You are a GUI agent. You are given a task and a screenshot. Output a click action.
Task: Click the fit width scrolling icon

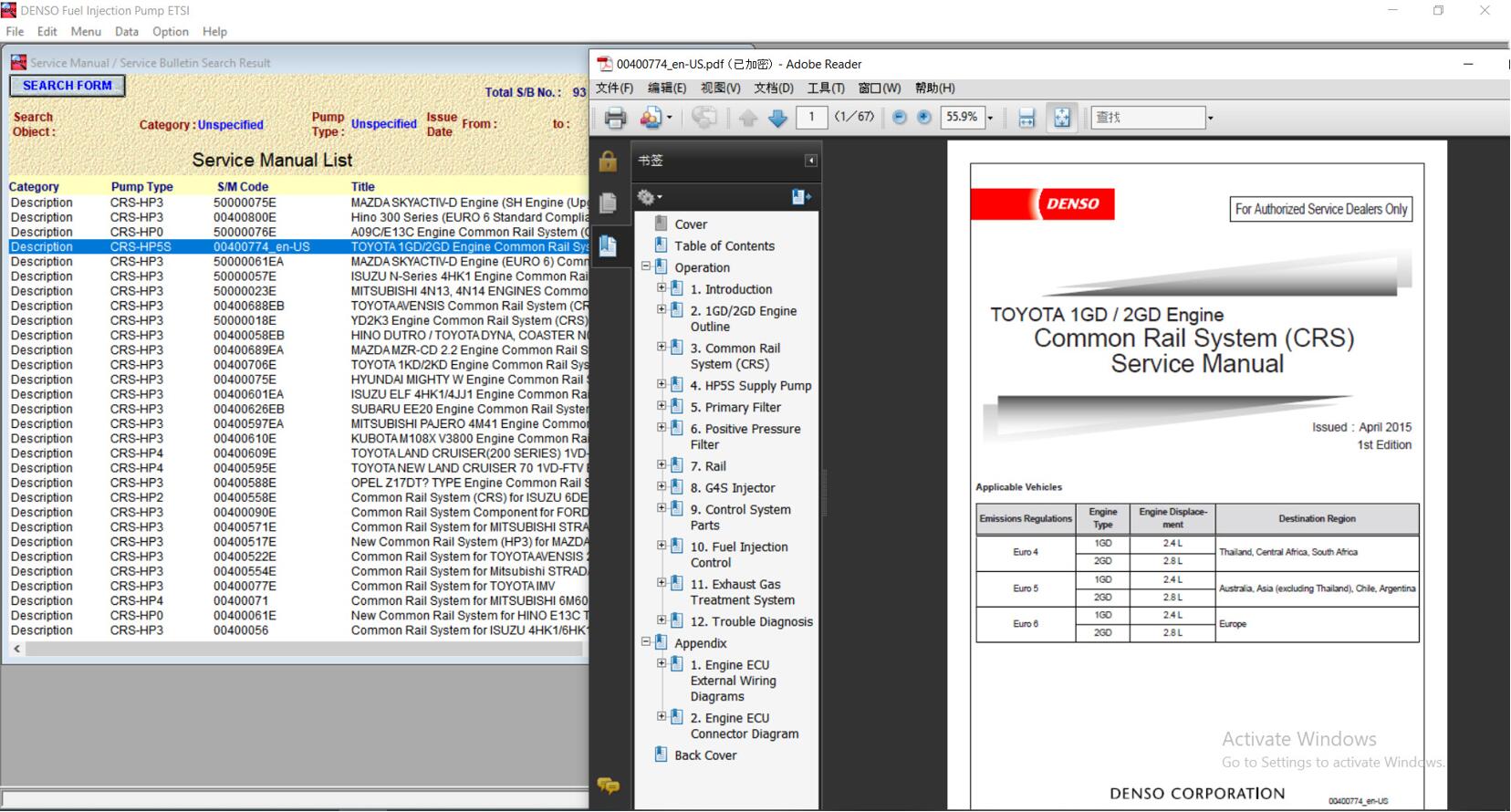(x=1026, y=118)
